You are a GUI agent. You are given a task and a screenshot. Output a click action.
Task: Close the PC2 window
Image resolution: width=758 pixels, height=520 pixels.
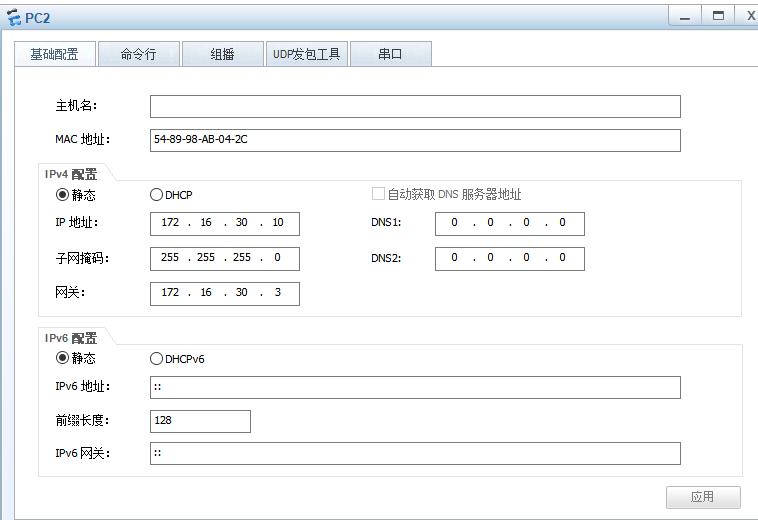(x=749, y=15)
